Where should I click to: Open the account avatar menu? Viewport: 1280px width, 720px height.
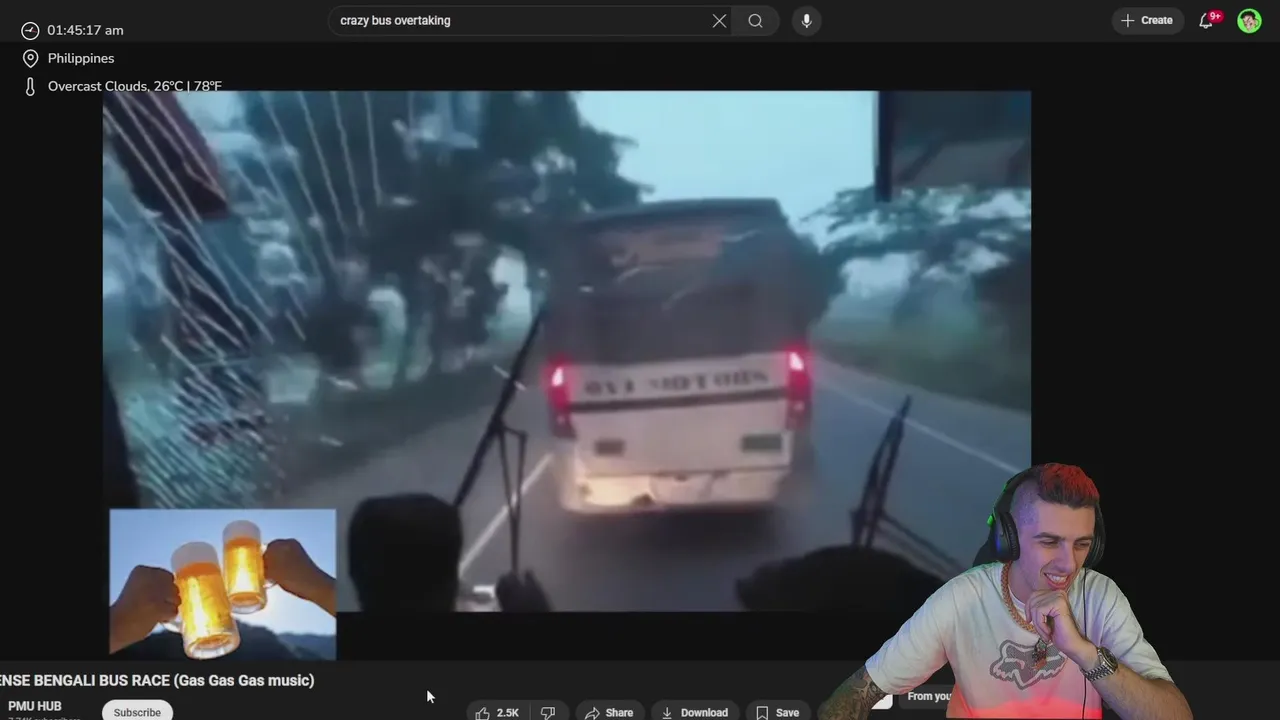(1249, 21)
